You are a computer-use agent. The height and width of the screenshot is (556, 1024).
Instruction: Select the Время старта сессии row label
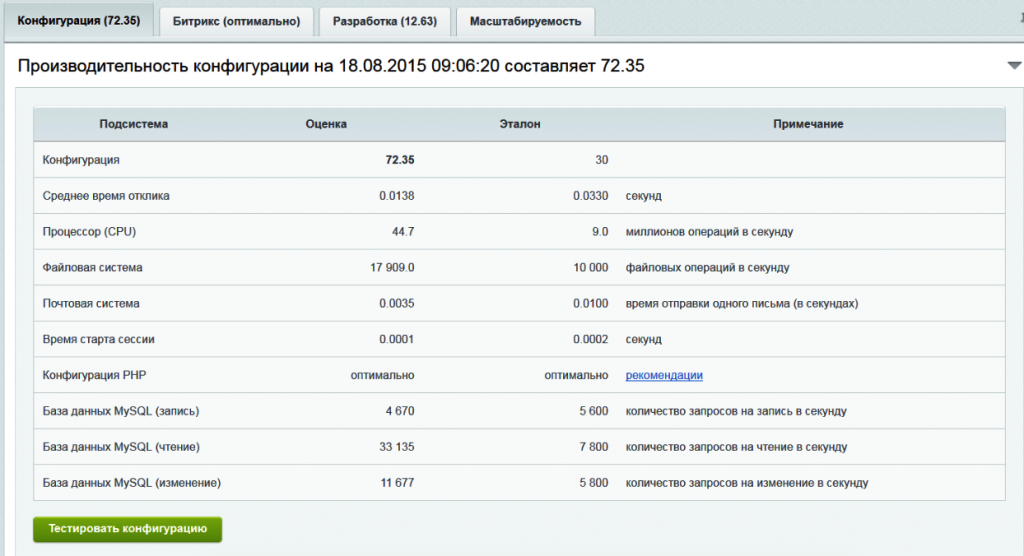(x=98, y=339)
